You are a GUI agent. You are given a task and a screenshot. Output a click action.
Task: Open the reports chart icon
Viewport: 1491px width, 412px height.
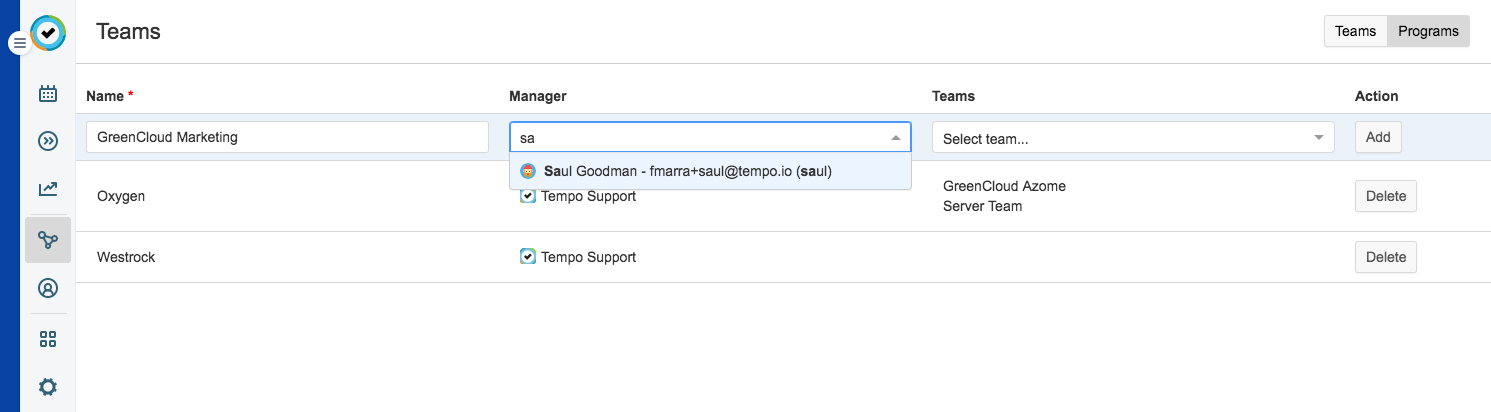(x=48, y=189)
